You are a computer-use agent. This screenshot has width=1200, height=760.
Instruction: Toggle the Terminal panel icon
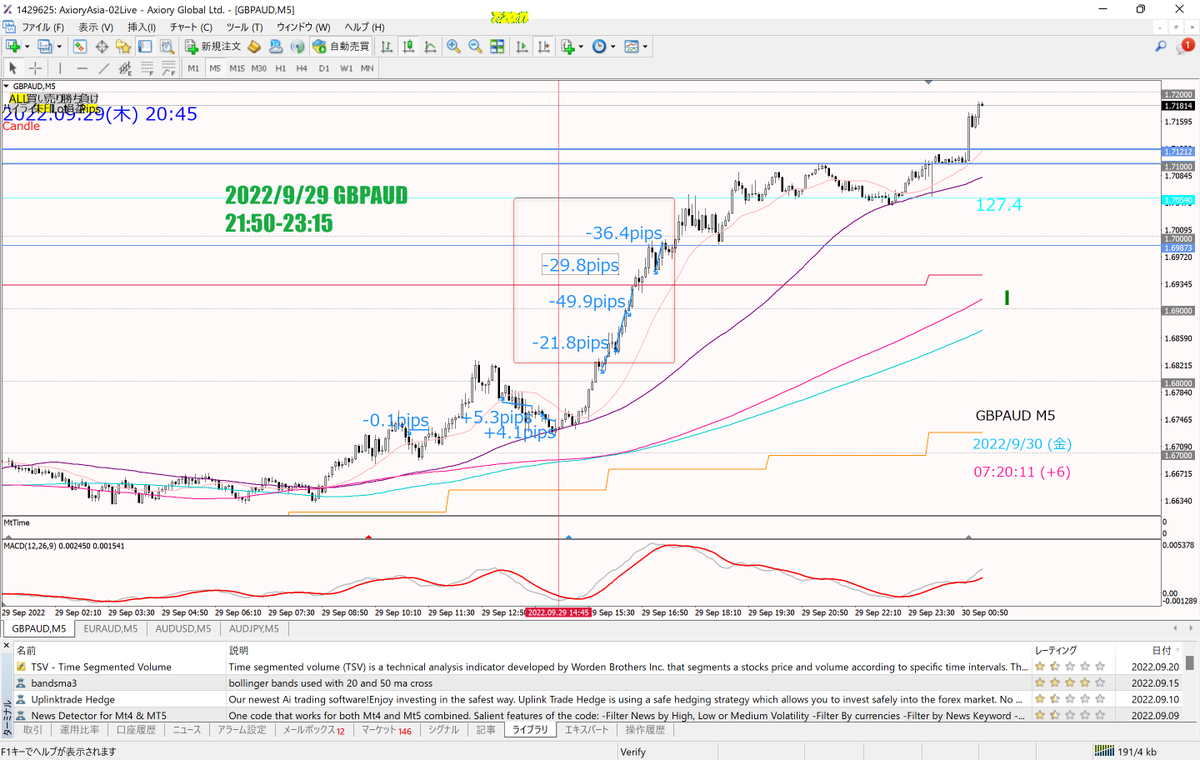pos(145,46)
